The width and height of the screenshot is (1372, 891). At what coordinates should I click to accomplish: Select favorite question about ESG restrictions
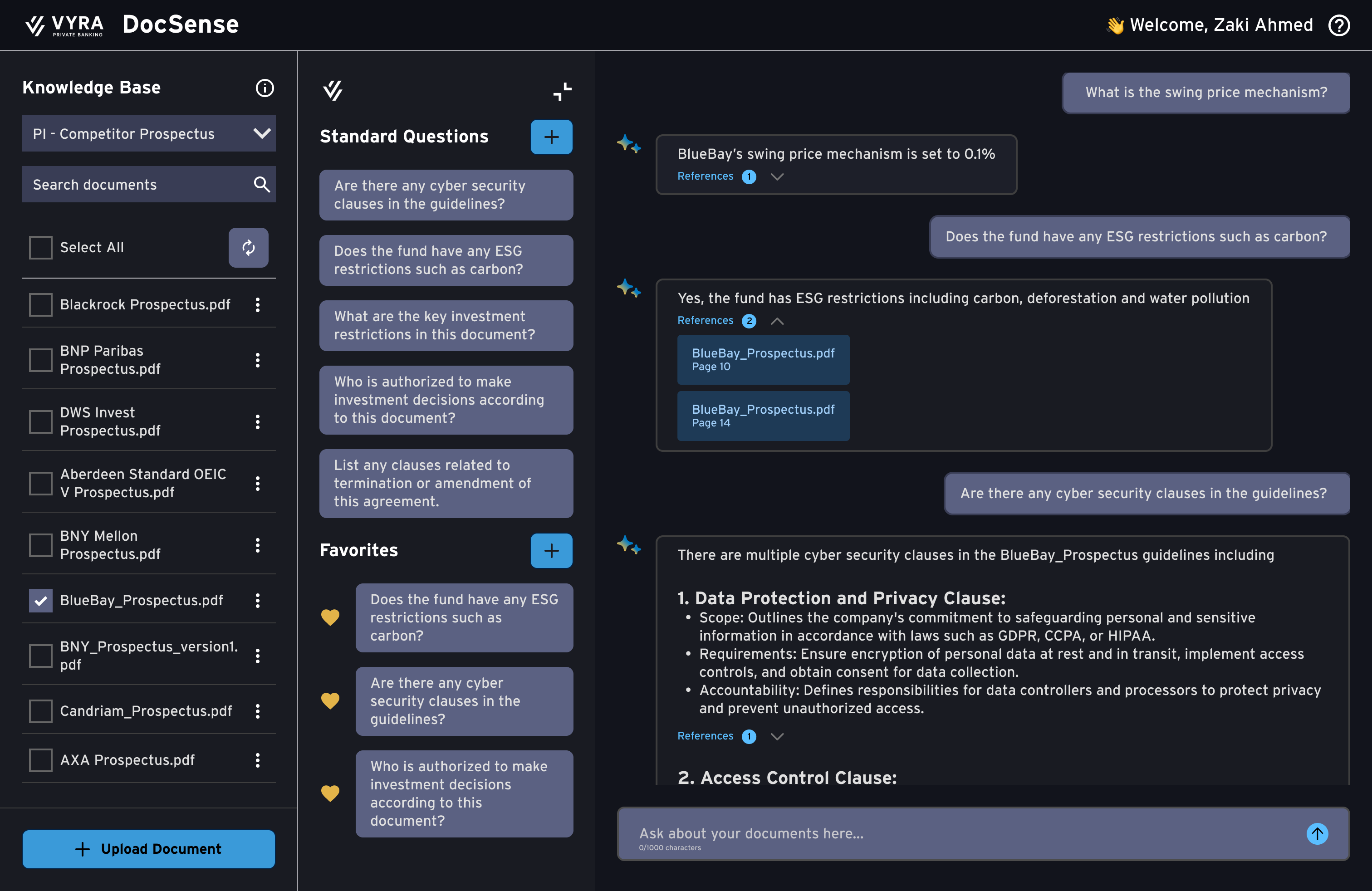tap(464, 618)
